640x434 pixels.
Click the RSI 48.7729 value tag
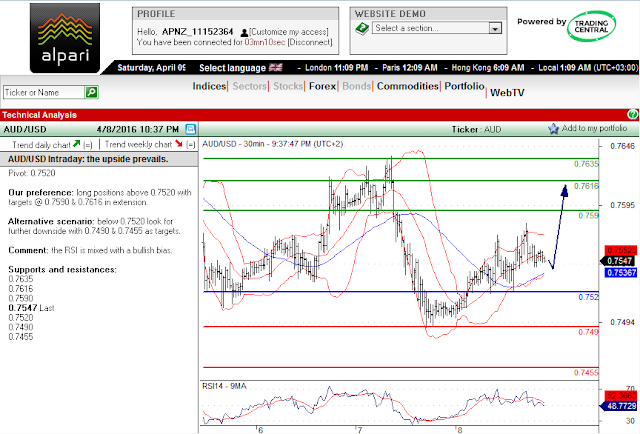(x=619, y=406)
